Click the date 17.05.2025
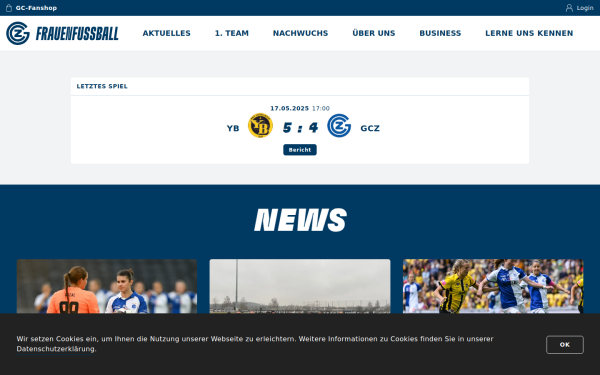This screenshot has height=375, width=600. [x=289, y=108]
